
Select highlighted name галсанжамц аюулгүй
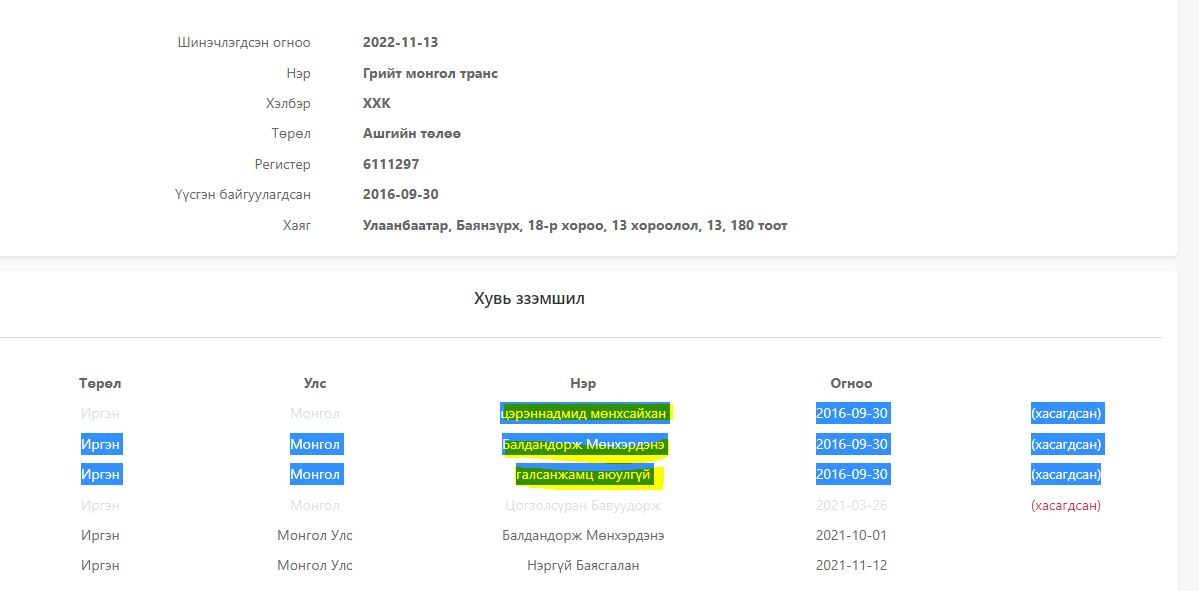click(x=583, y=475)
